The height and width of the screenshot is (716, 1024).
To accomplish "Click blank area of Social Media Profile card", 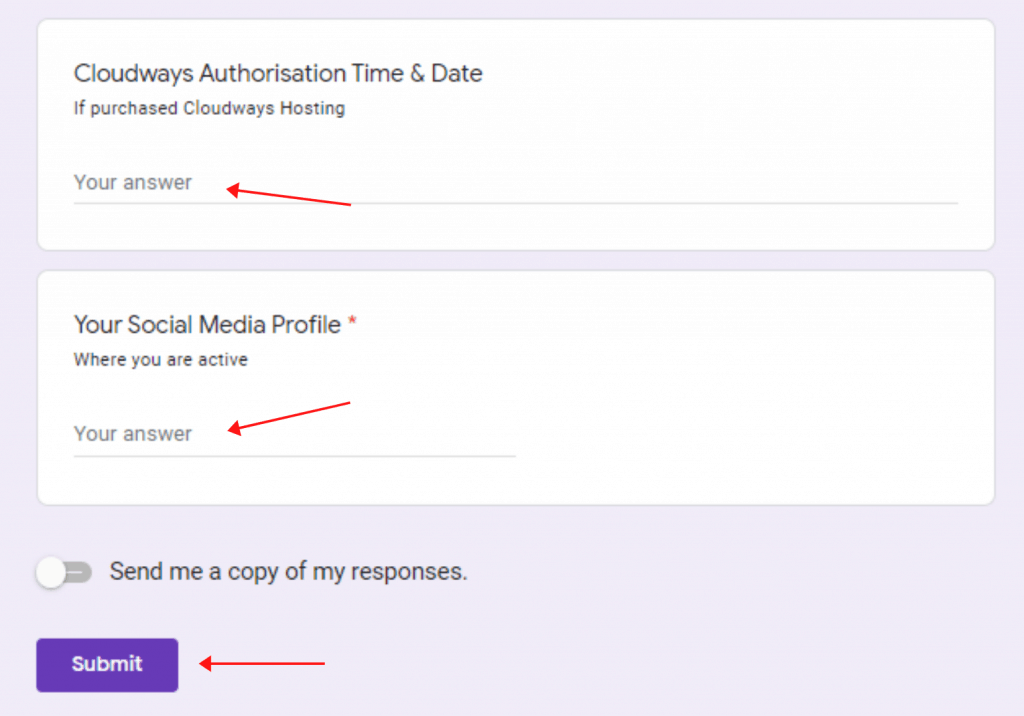I will pyautogui.click(x=750, y=390).
